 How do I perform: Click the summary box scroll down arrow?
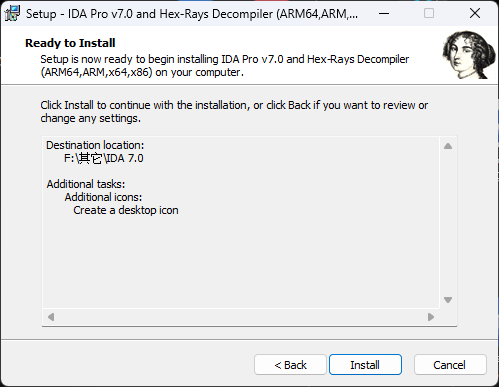coord(448,300)
